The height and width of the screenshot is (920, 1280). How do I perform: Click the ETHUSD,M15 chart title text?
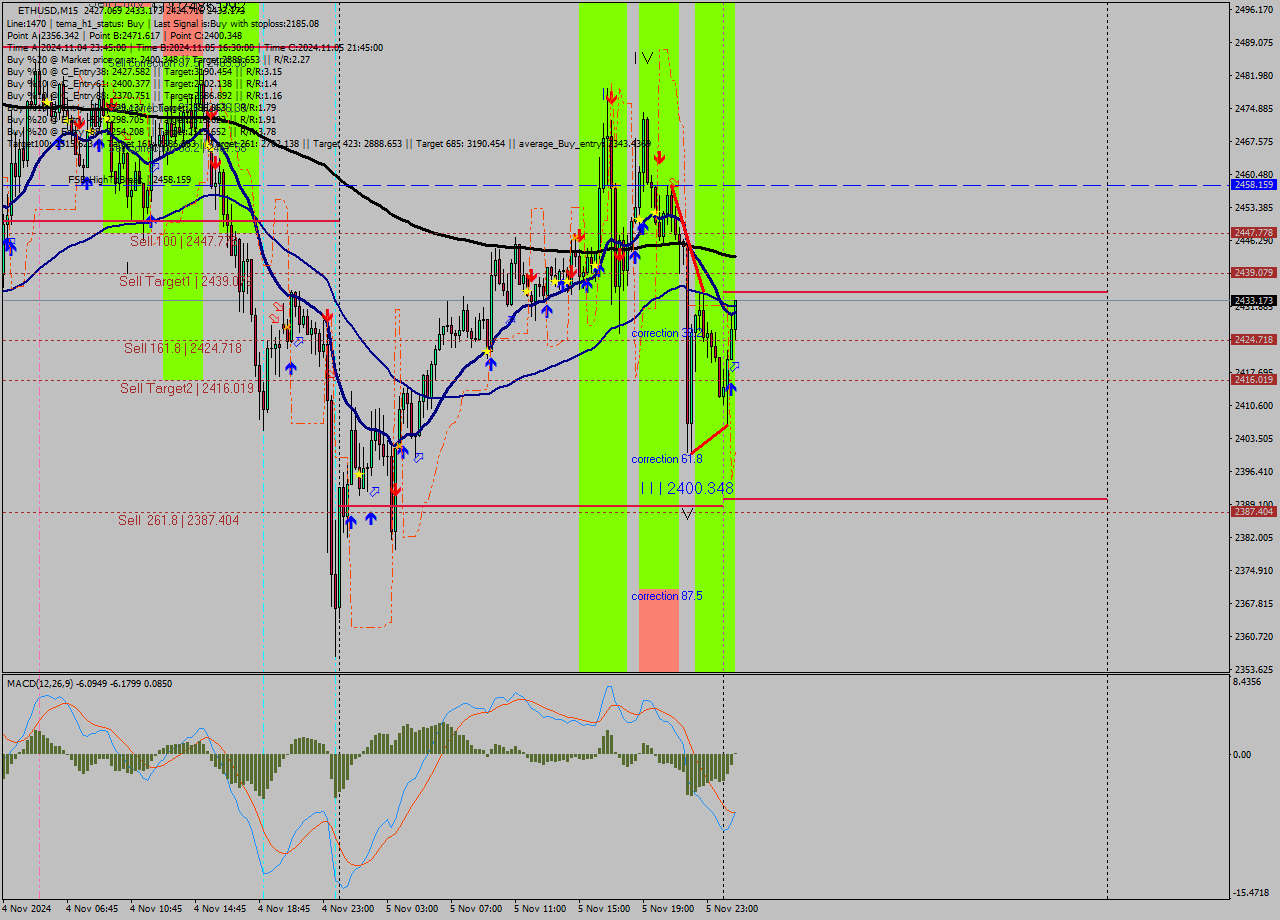point(48,10)
